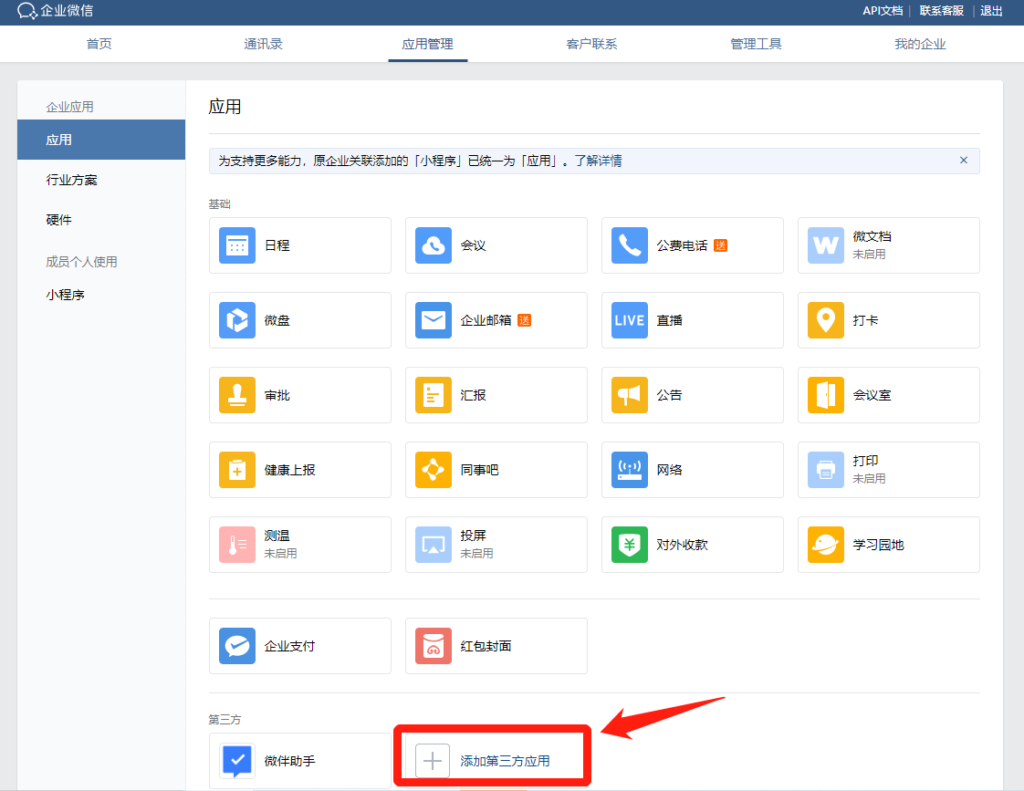
Task: Click the 学习园地 label text
Action: 878,545
